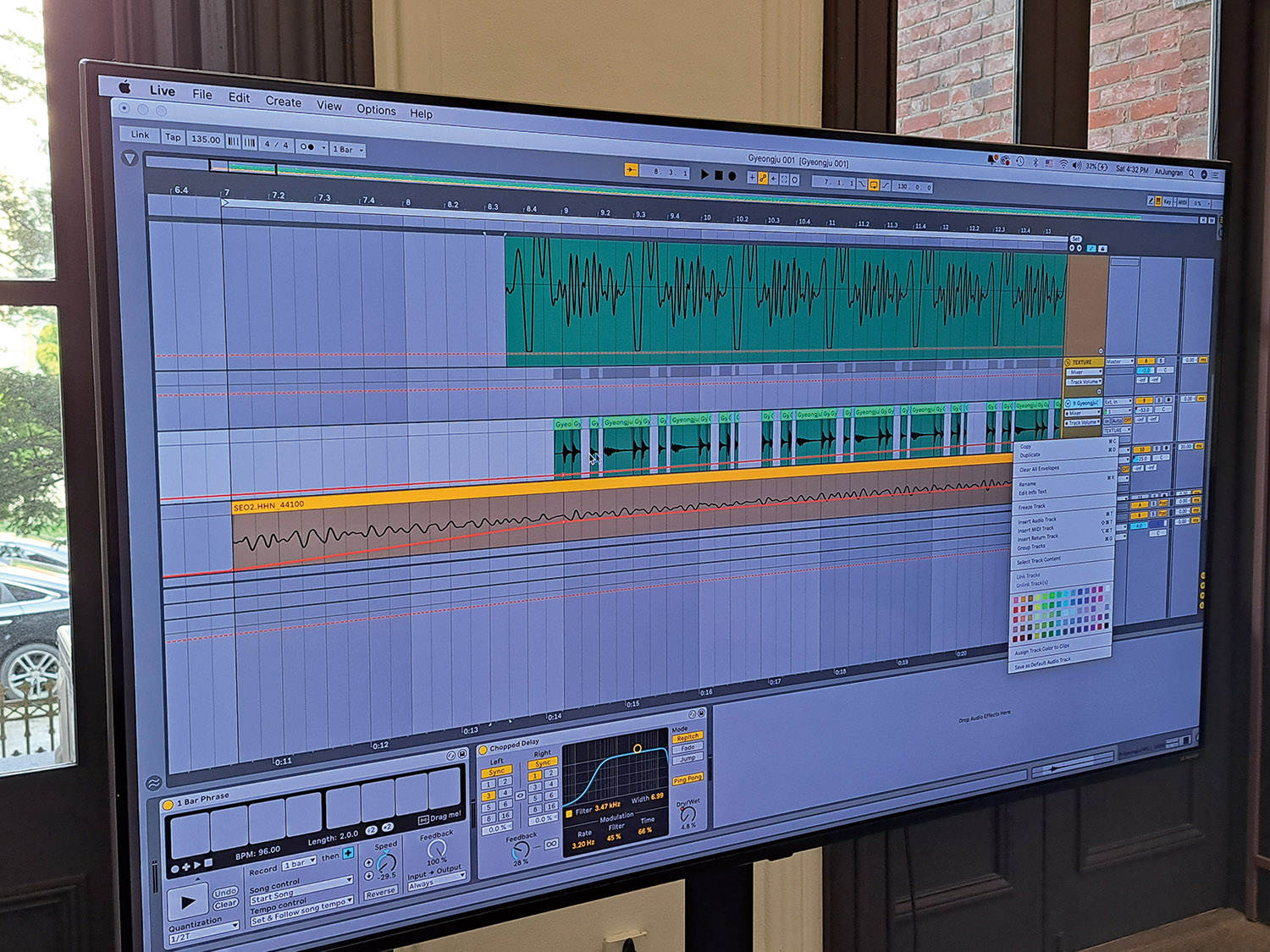Click the Bluetooth icon in the menu bar
This screenshot has width=1270, height=952.
pyautogui.click(x=1035, y=162)
